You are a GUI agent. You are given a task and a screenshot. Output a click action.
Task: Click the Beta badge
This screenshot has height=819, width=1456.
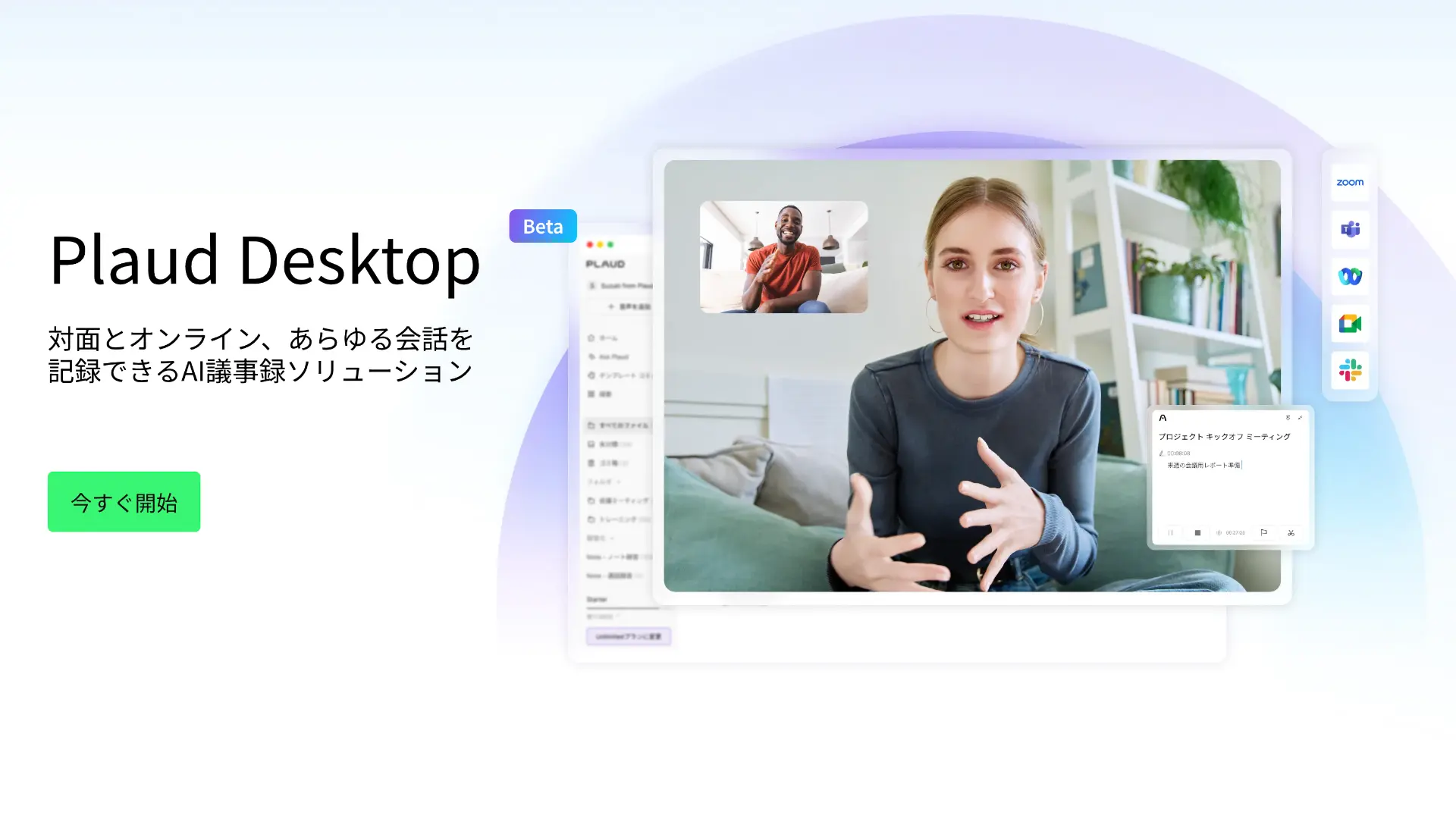(x=543, y=226)
